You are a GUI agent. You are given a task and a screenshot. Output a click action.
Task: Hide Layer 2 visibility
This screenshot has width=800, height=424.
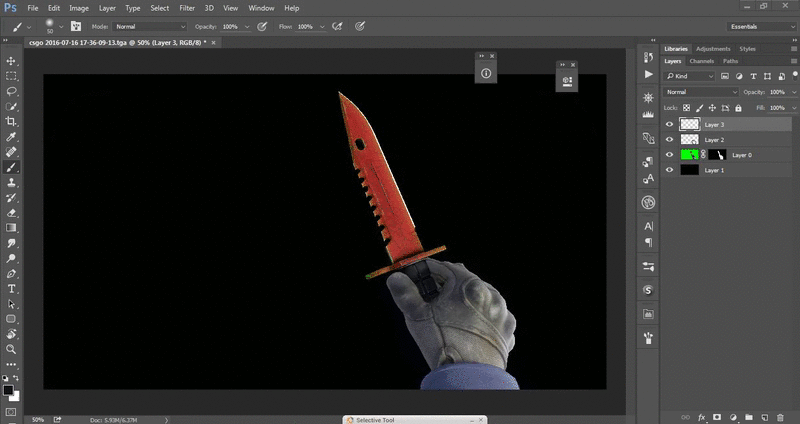pos(669,139)
